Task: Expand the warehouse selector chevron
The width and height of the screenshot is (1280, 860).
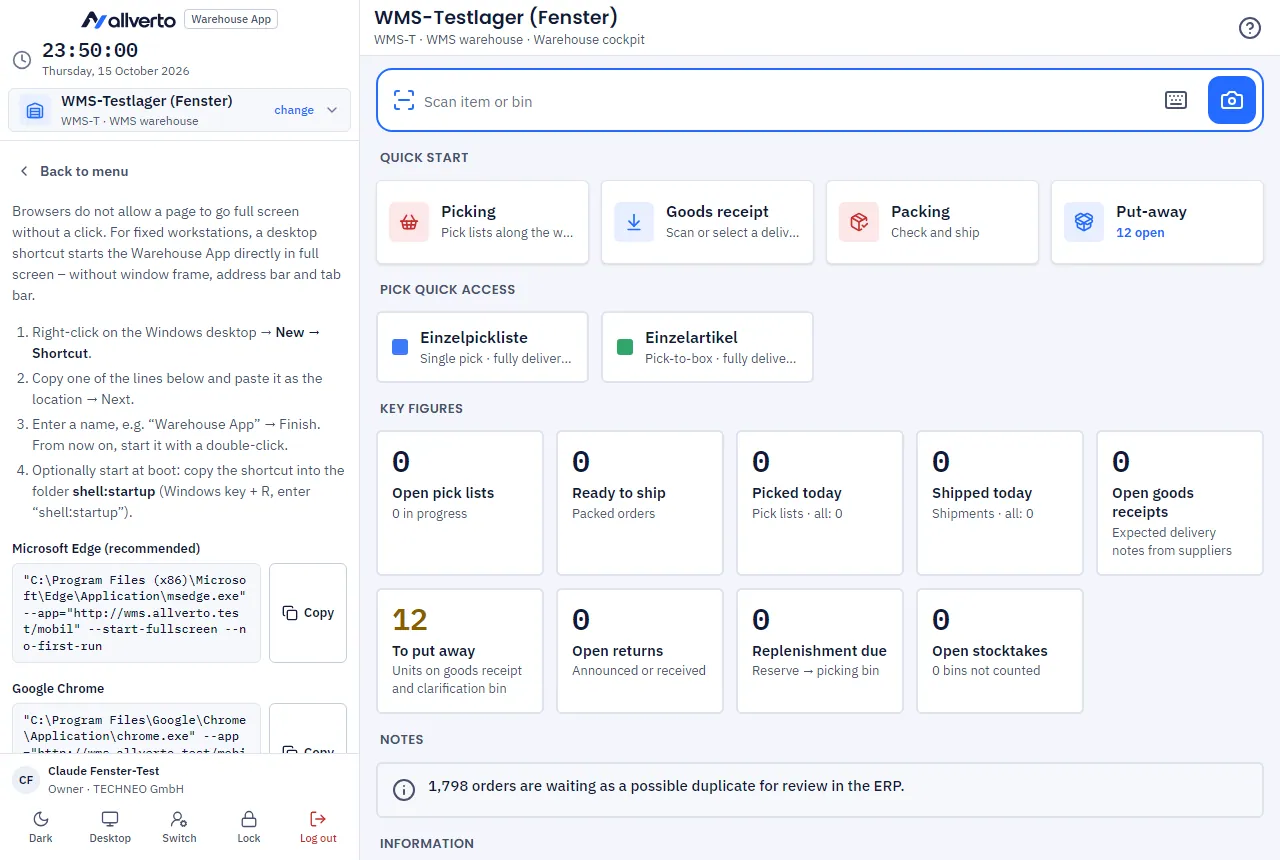Action: pos(332,110)
